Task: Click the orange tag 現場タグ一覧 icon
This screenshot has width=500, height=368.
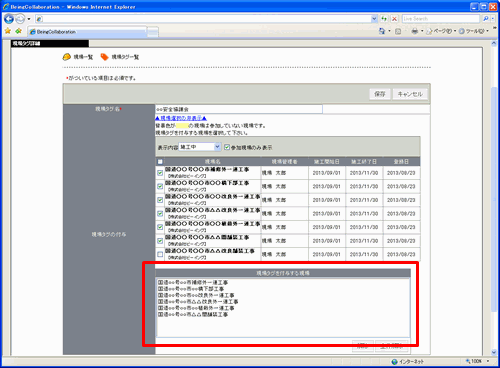Action: (x=104, y=57)
